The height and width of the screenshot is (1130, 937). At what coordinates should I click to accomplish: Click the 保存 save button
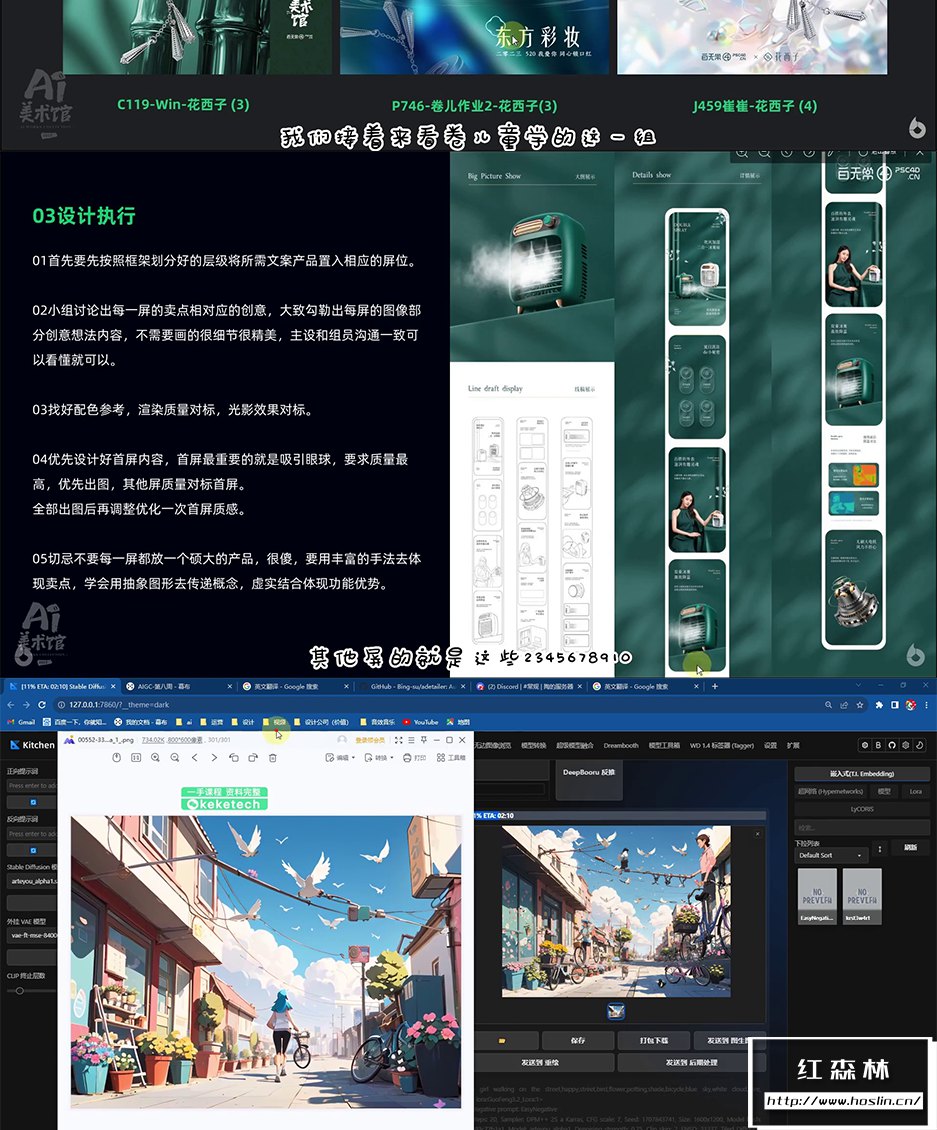pos(578,1041)
